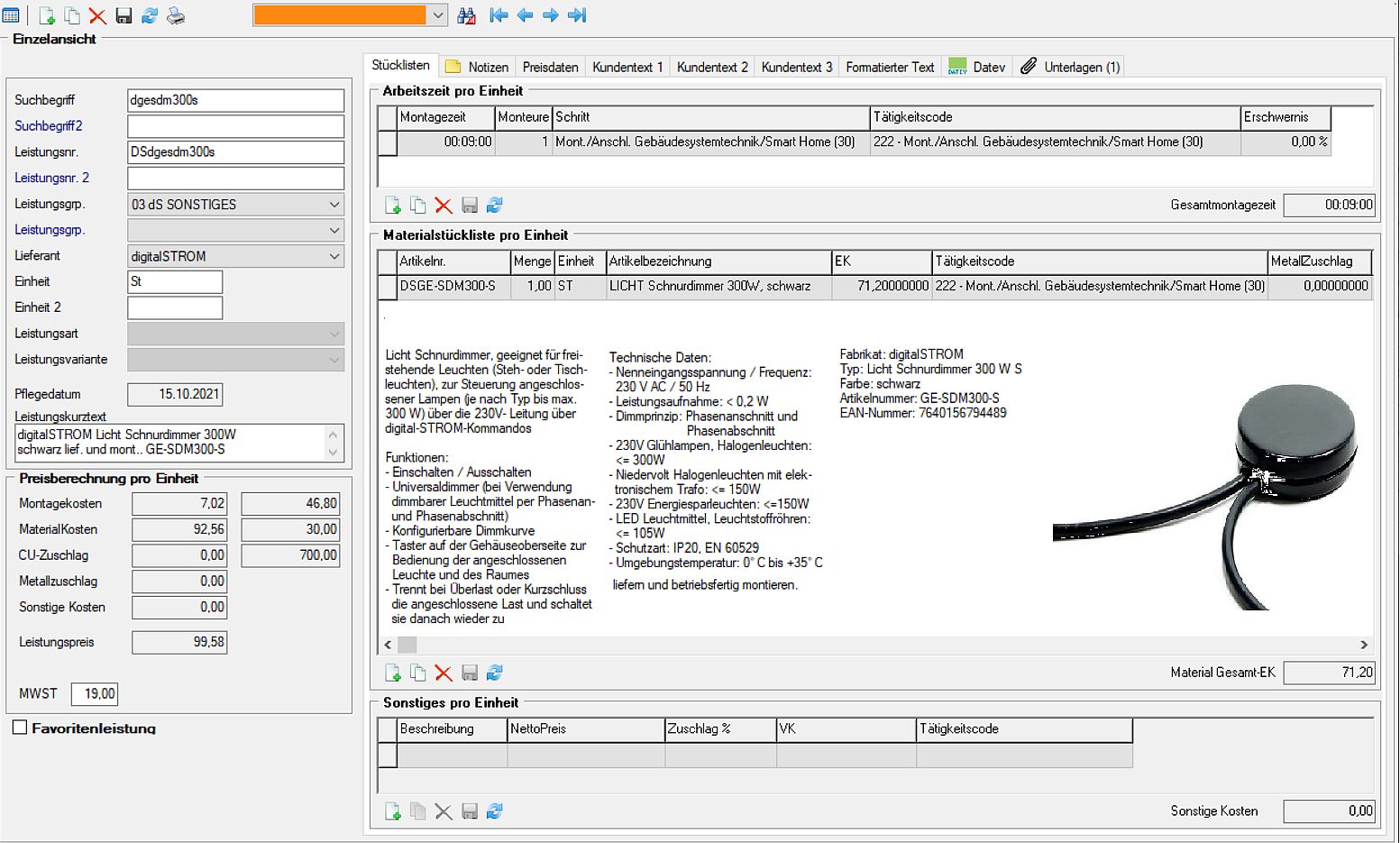Click the Erschwernis column header

(1286, 117)
